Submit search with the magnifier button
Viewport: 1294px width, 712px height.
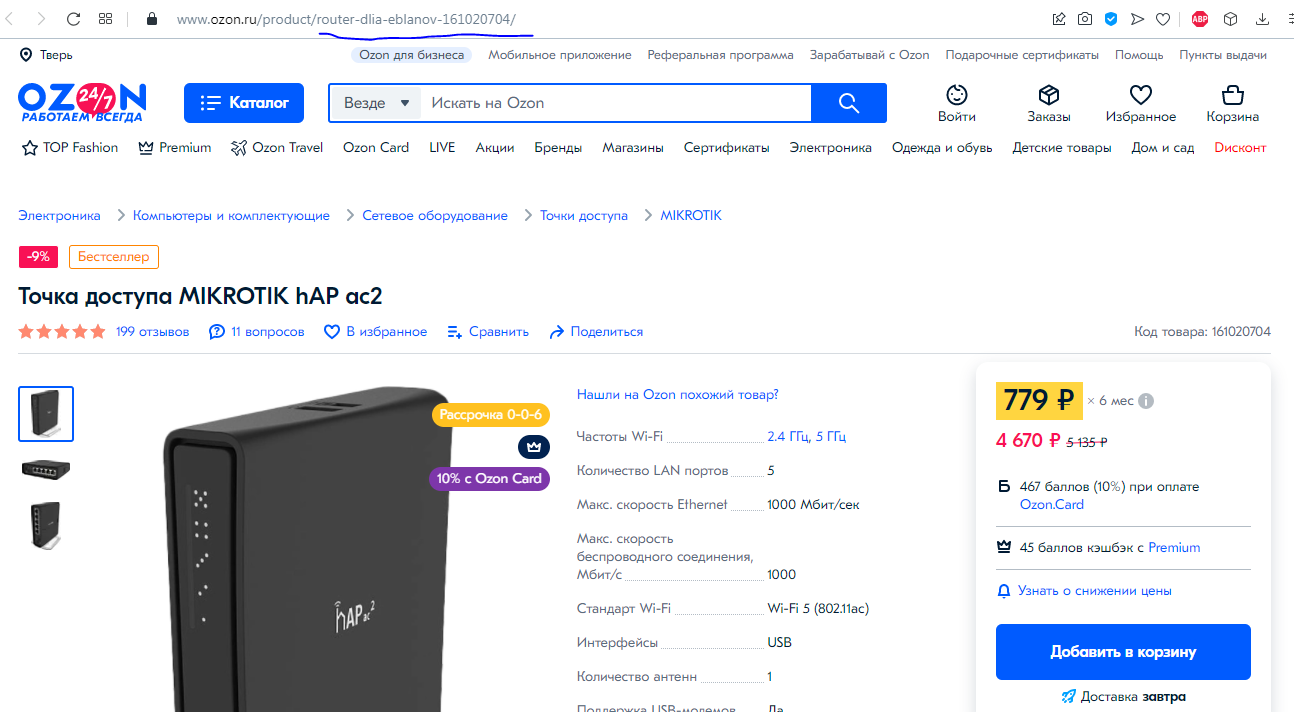pyautogui.click(x=849, y=103)
